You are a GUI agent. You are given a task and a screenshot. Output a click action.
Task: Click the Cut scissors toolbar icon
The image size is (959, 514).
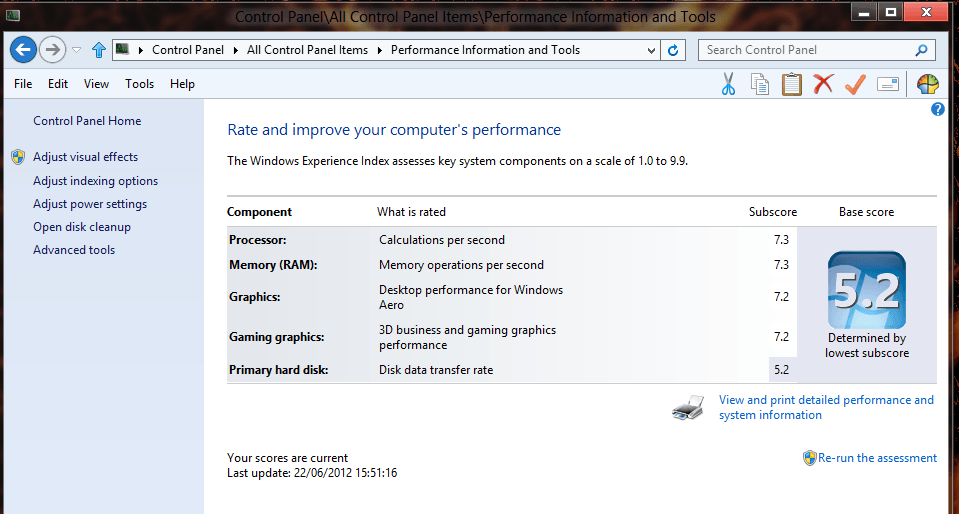[728, 84]
